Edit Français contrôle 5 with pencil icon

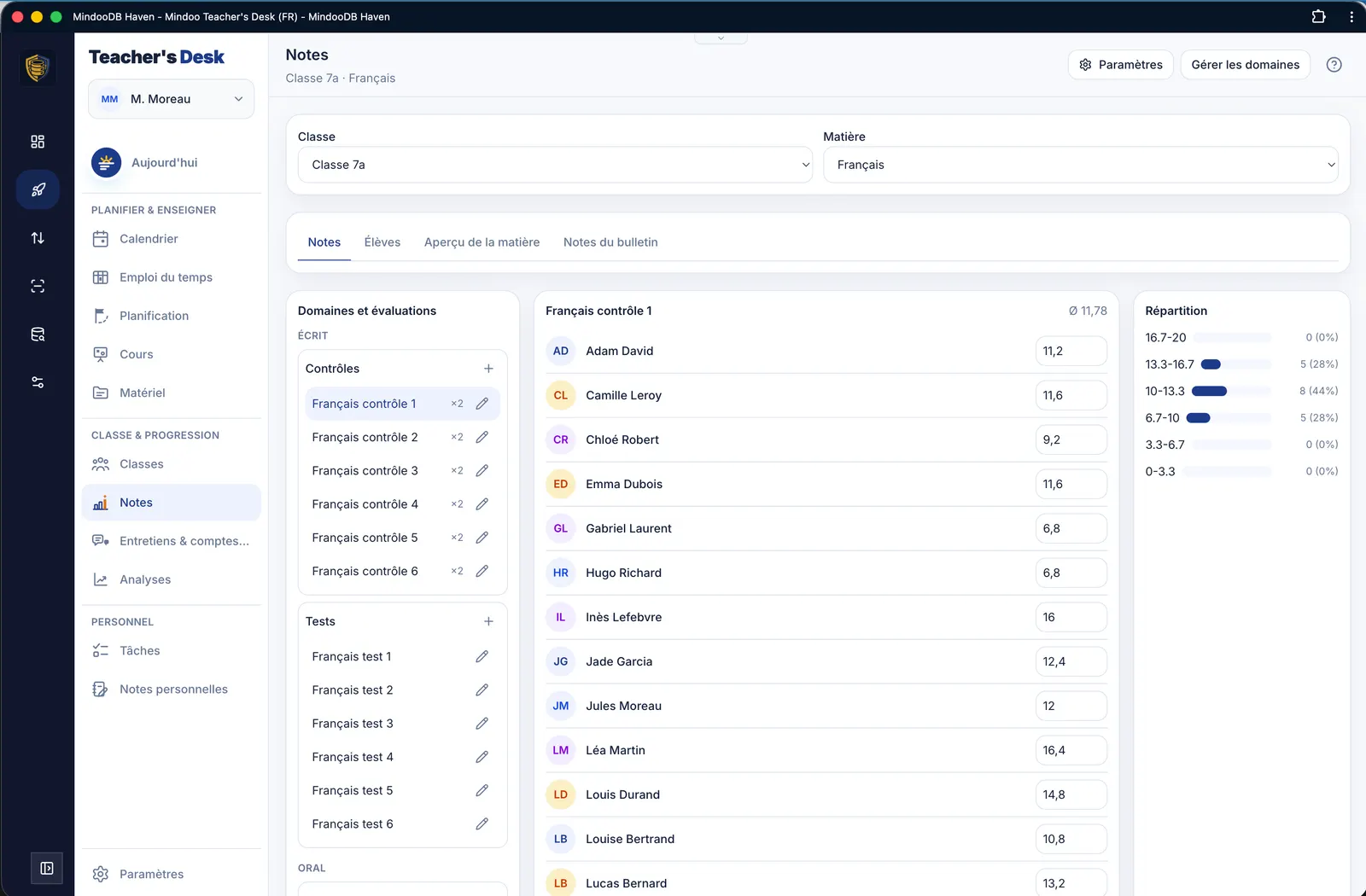tap(482, 538)
